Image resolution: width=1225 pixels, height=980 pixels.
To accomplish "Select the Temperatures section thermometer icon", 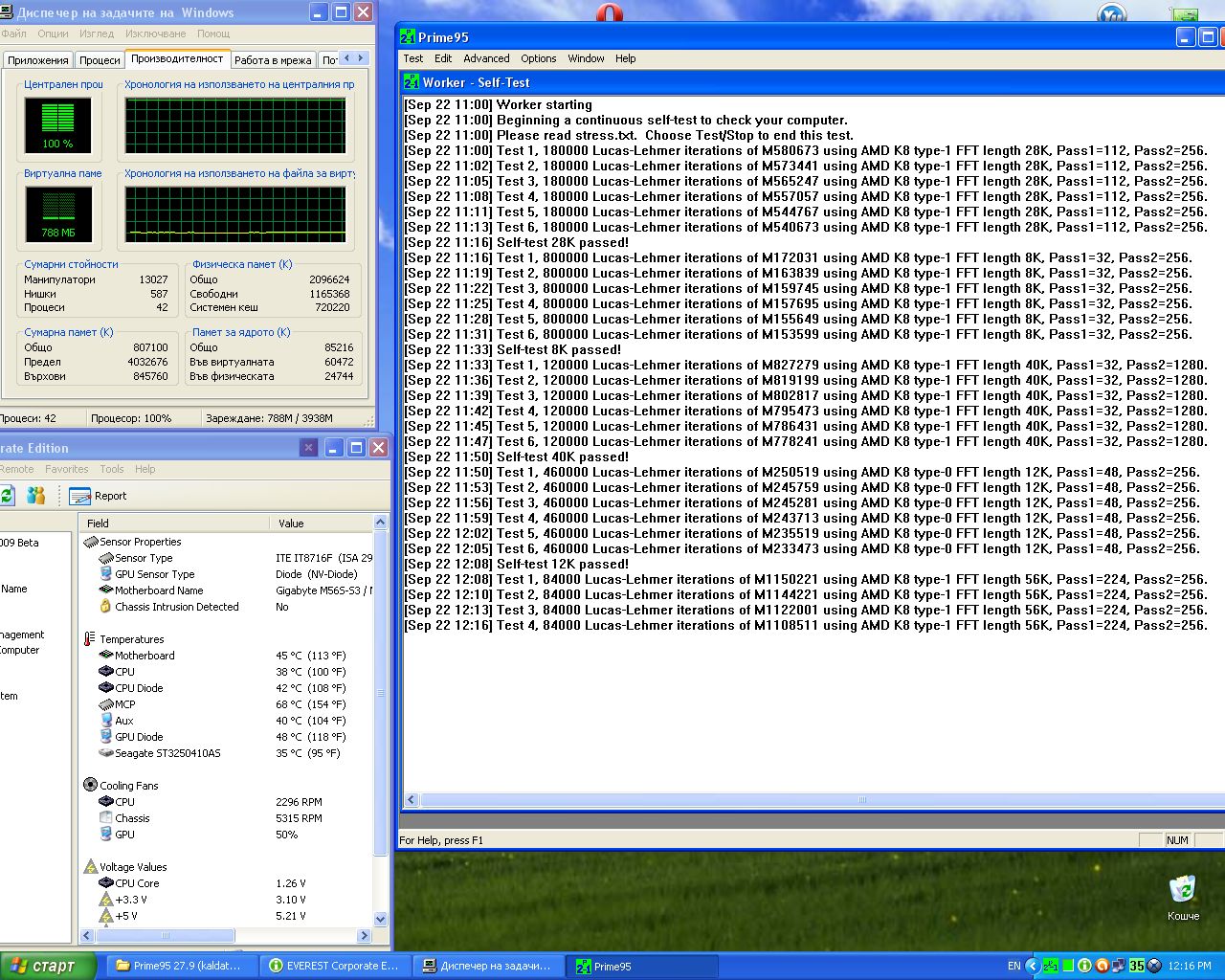I will tap(90, 639).
